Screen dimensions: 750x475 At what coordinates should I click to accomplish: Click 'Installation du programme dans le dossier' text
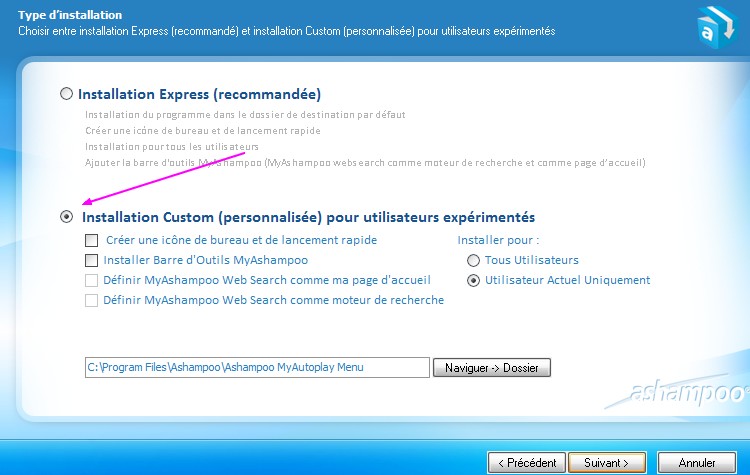point(245,115)
